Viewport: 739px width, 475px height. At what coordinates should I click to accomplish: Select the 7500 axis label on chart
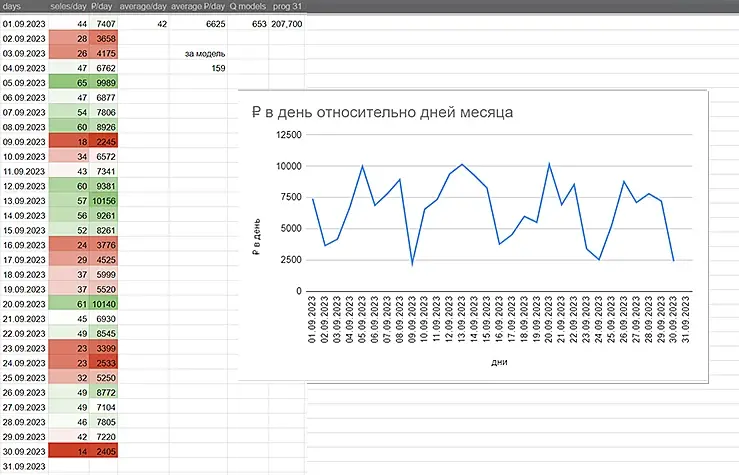(x=291, y=197)
